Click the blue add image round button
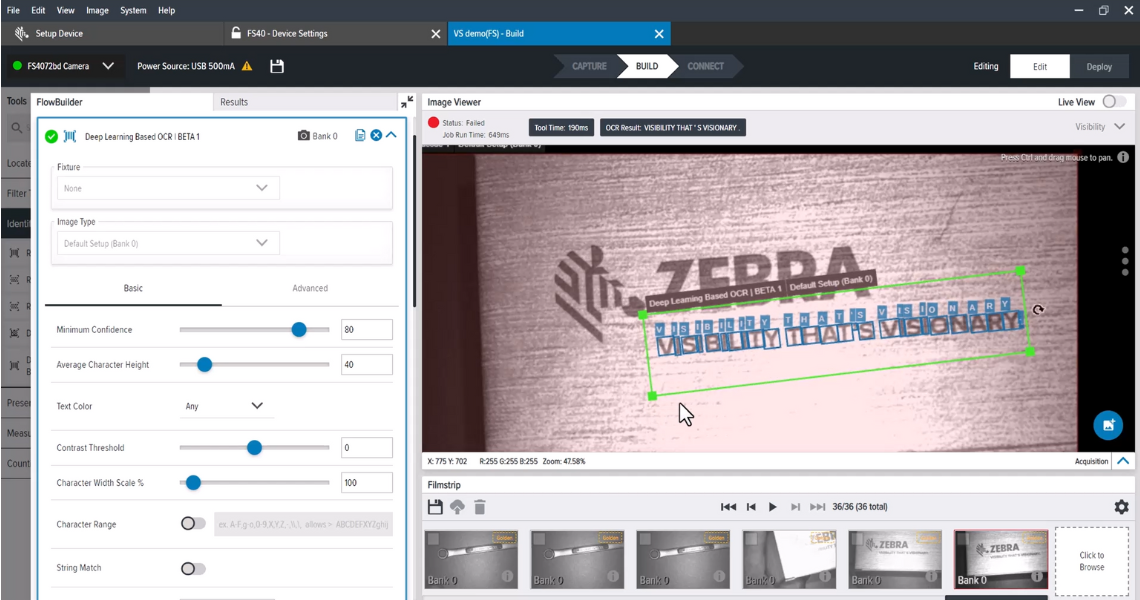This screenshot has width=1140, height=600. 1108,425
